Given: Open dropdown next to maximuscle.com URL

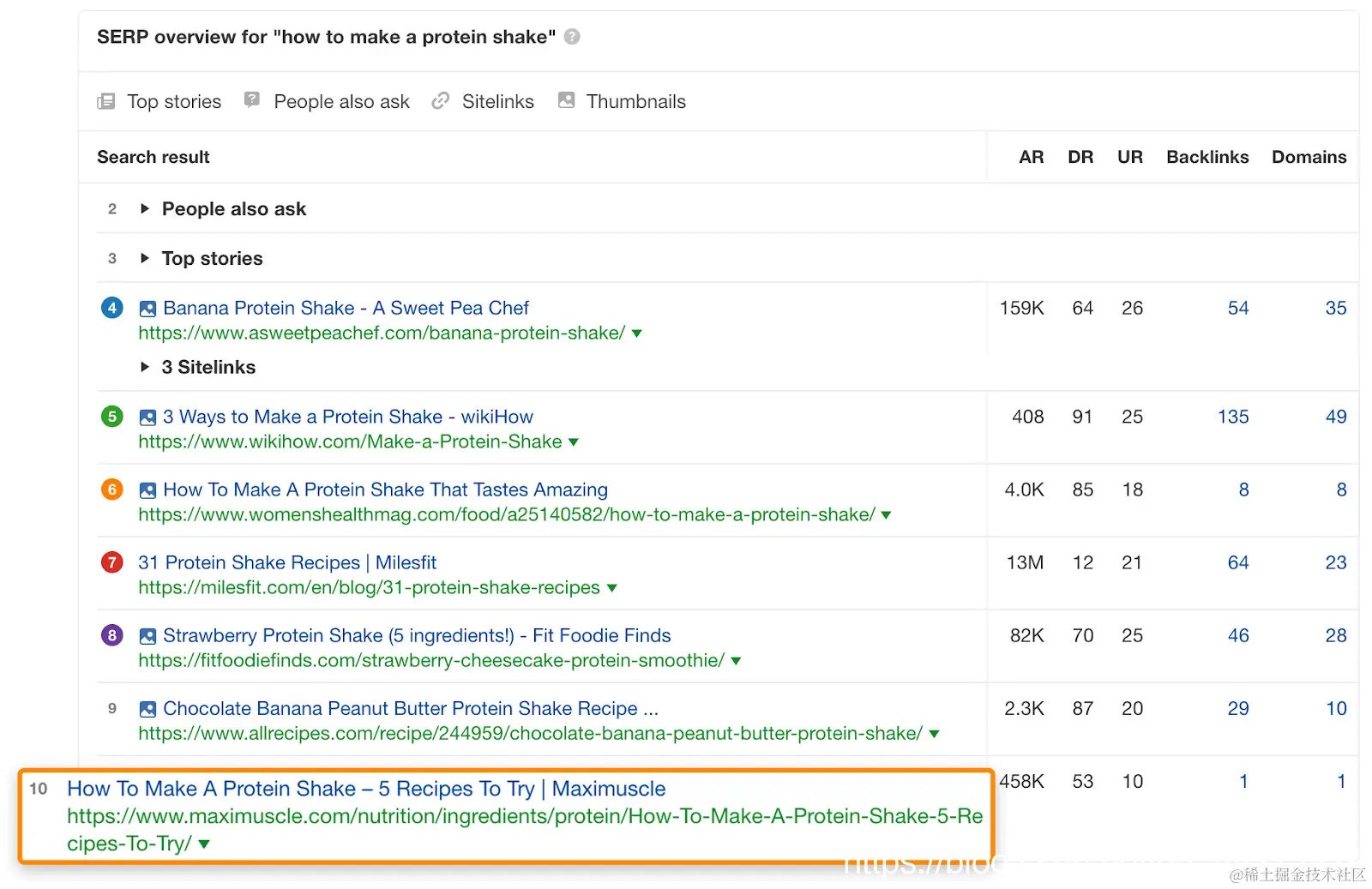Looking at the screenshot, I should click(204, 844).
